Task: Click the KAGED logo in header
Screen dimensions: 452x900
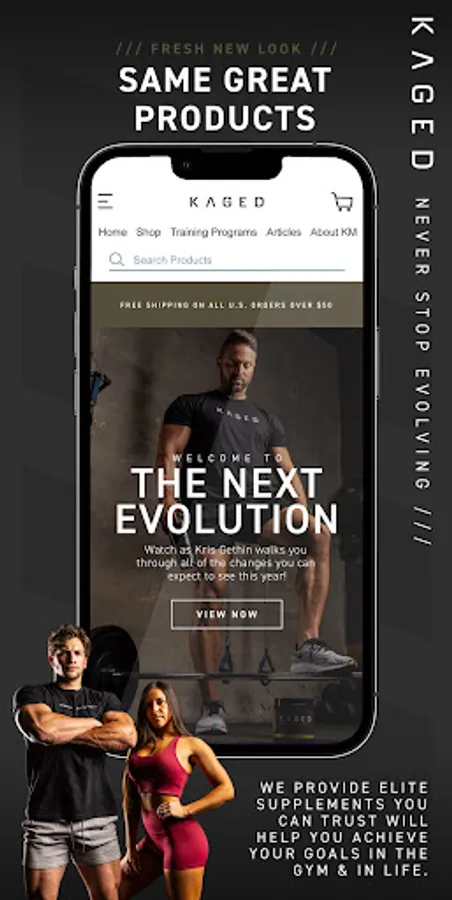Action: coord(227,202)
